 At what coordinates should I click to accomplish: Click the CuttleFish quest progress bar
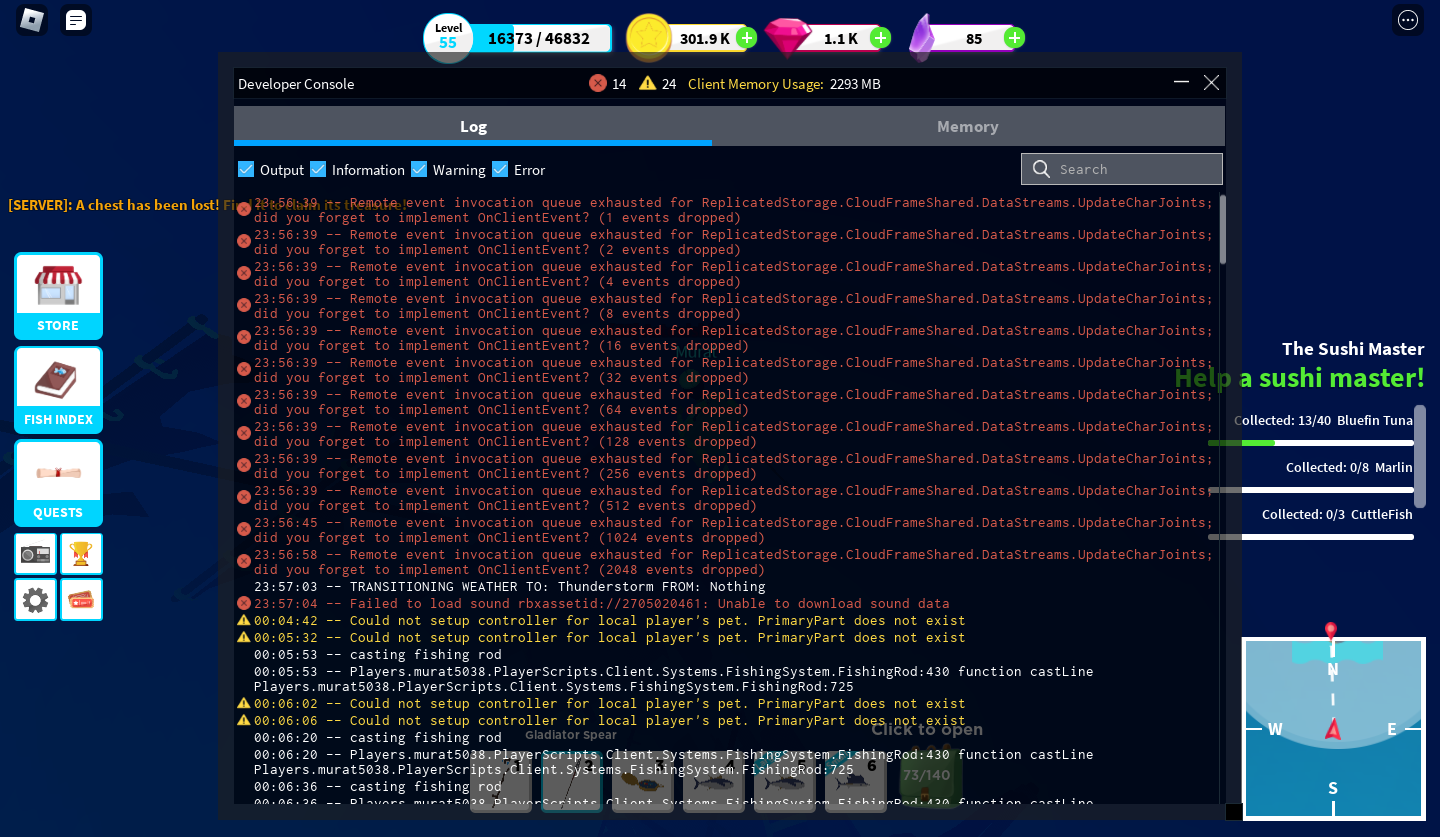(x=1311, y=537)
